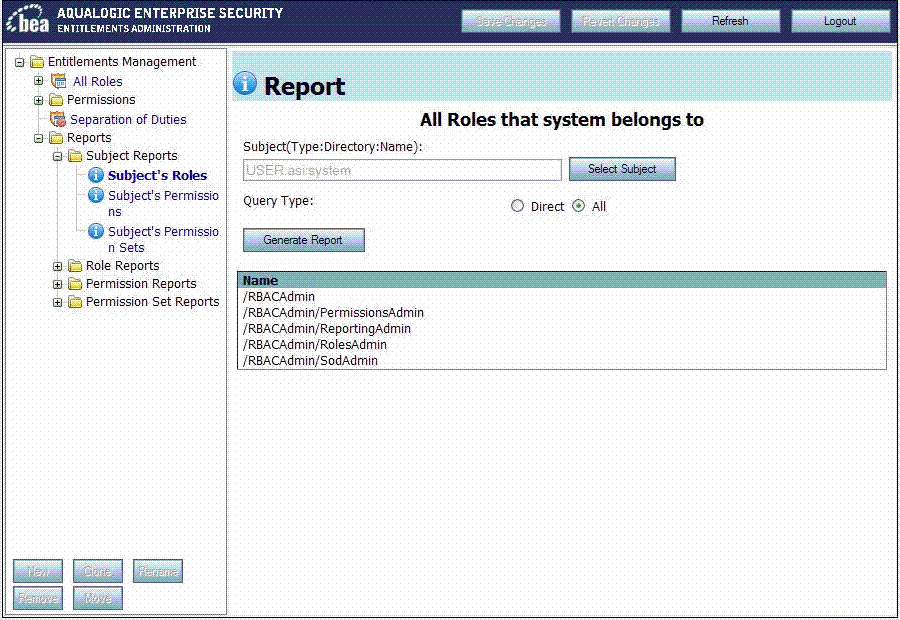Select the /RBACAdmin/PermissionsAdmin row
Image resolution: width=900 pixels, height=620 pixels.
point(562,313)
